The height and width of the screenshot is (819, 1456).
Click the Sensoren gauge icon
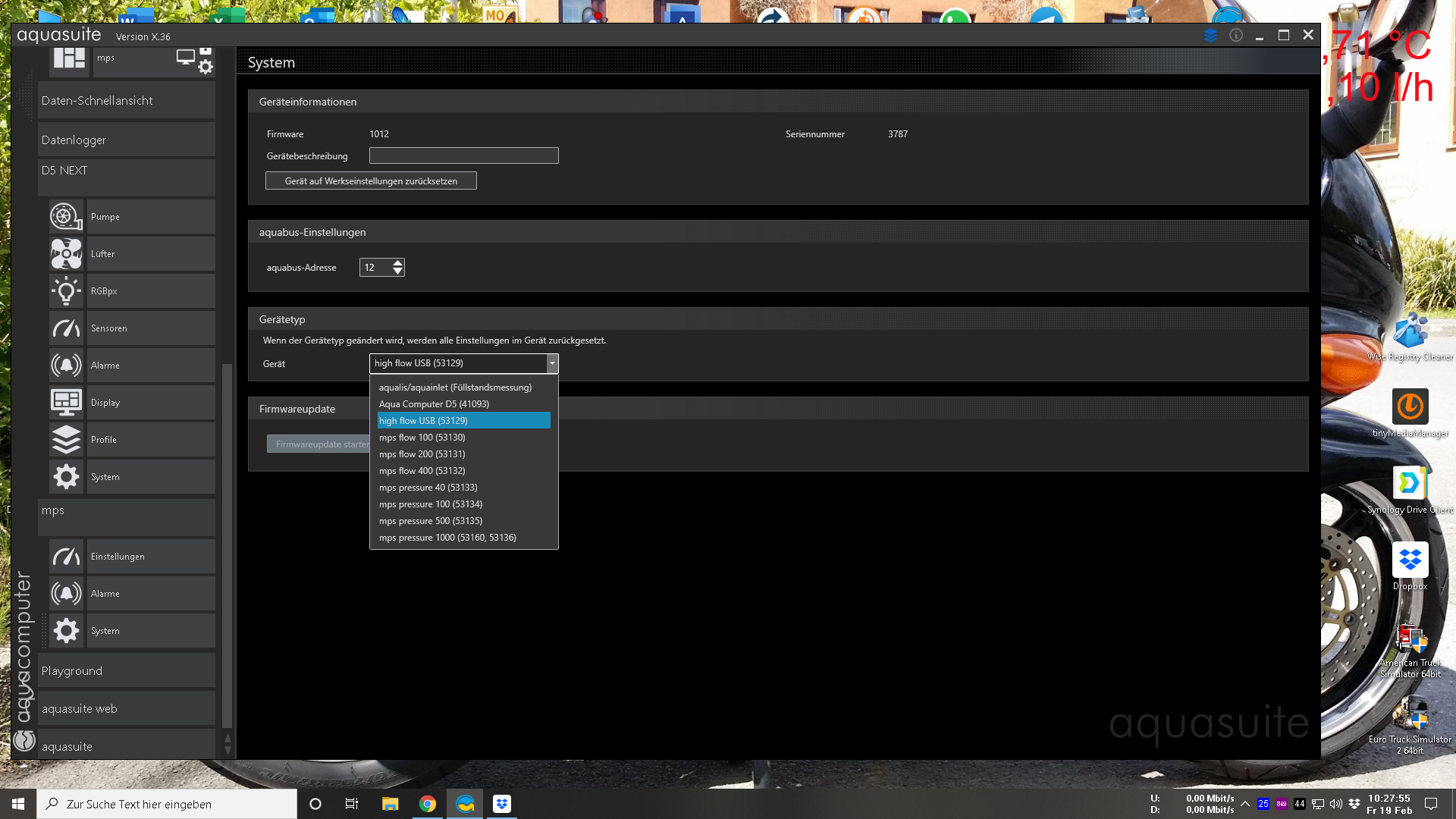[66, 328]
